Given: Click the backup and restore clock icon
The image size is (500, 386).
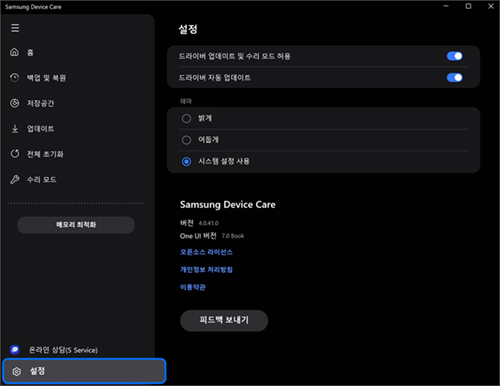Looking at the screenshot, I should 14,77.
